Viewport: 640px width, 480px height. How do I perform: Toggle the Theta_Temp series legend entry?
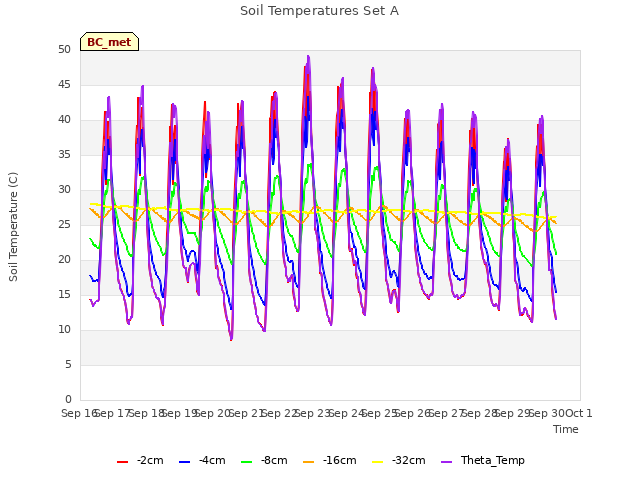pos(483,461)
